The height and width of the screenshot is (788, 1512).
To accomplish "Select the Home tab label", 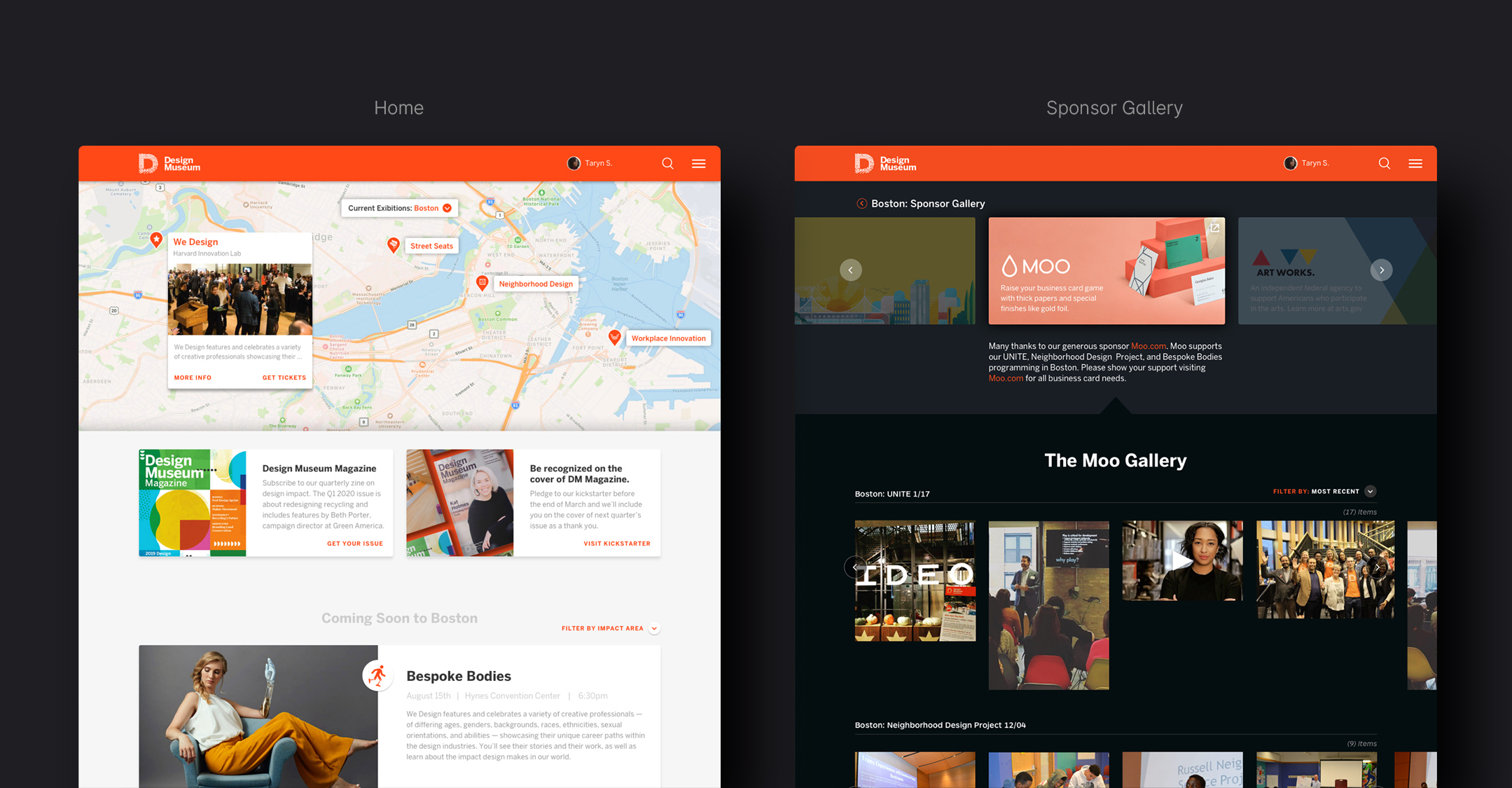I will (x=398, y=107).
